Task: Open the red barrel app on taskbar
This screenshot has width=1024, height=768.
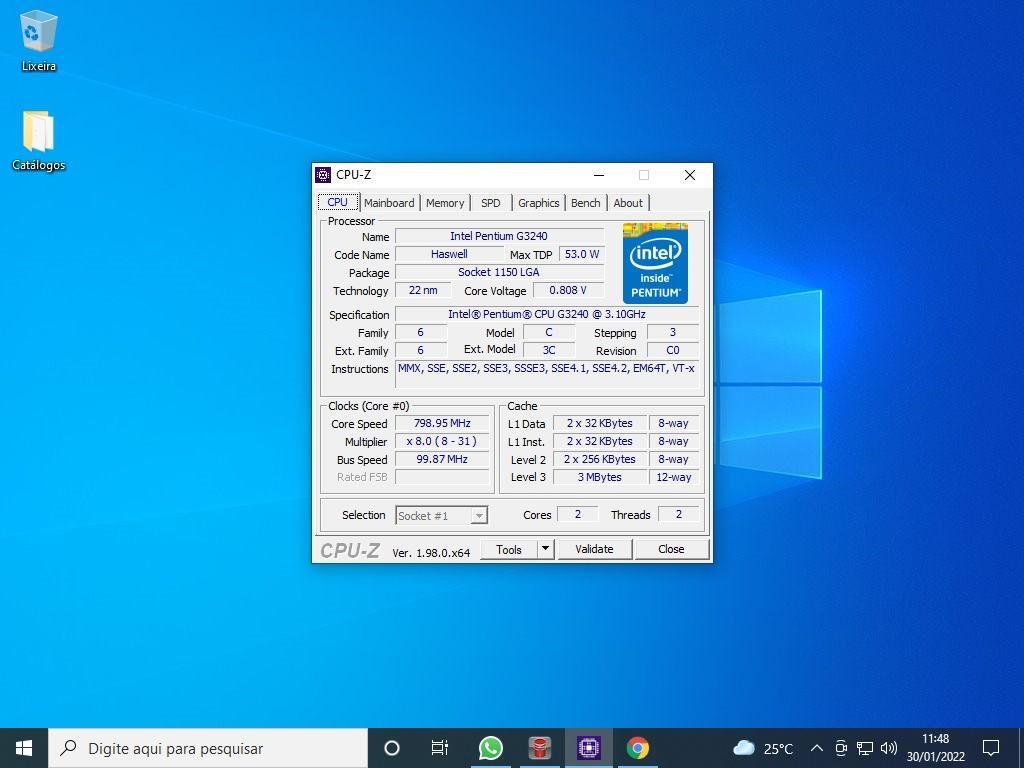Action: 539,748
